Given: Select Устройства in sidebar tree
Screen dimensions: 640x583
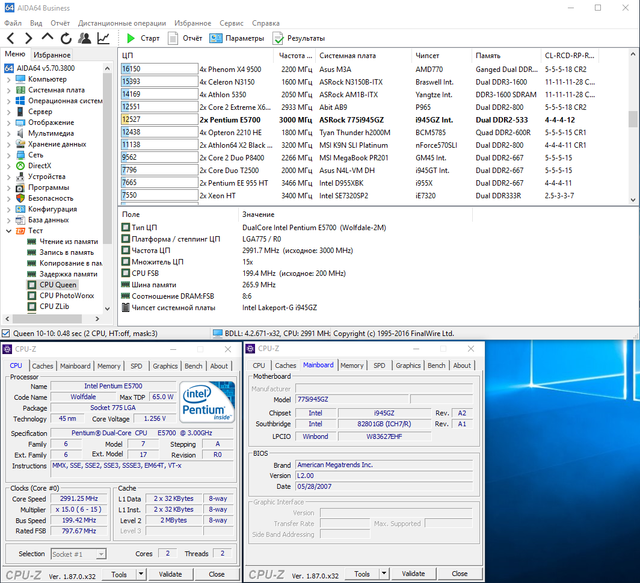Looking at the screenshot, I should point(47,177).
